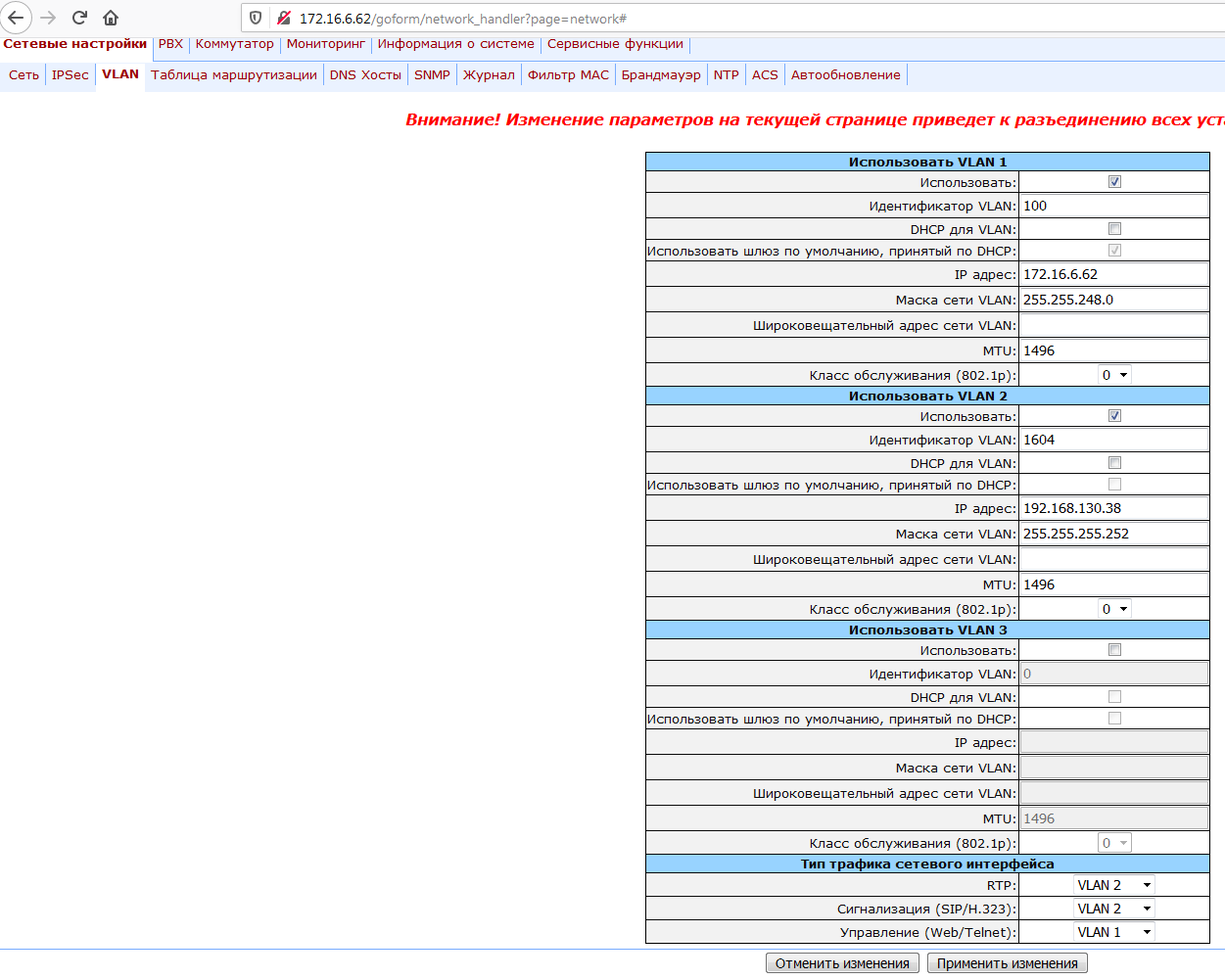Reload the page with refresh icon
The width and height of the screenshot is (1225, 980).
[79, 18]
